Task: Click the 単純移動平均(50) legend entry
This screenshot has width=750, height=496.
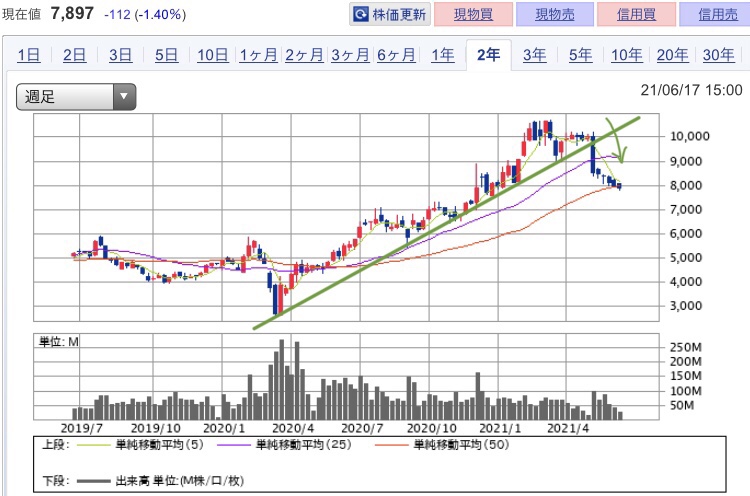Action: coord(442,445)
